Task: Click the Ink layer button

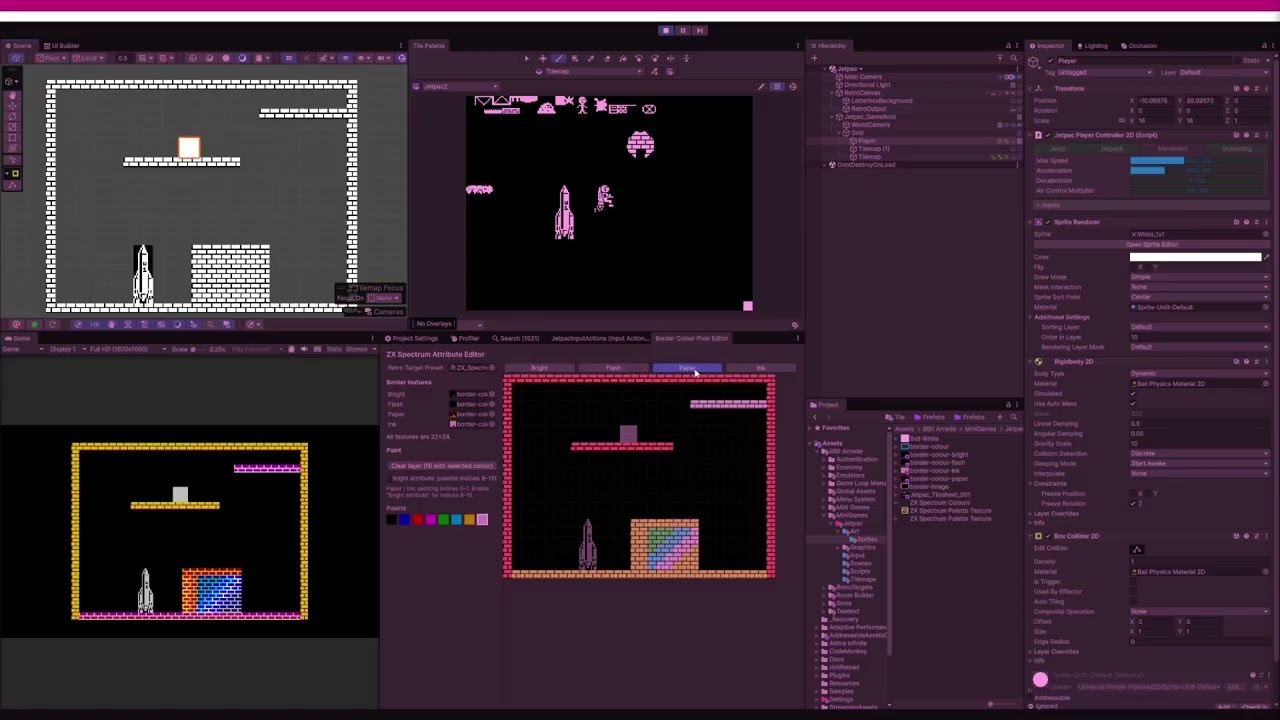Action: pos(761,368)
